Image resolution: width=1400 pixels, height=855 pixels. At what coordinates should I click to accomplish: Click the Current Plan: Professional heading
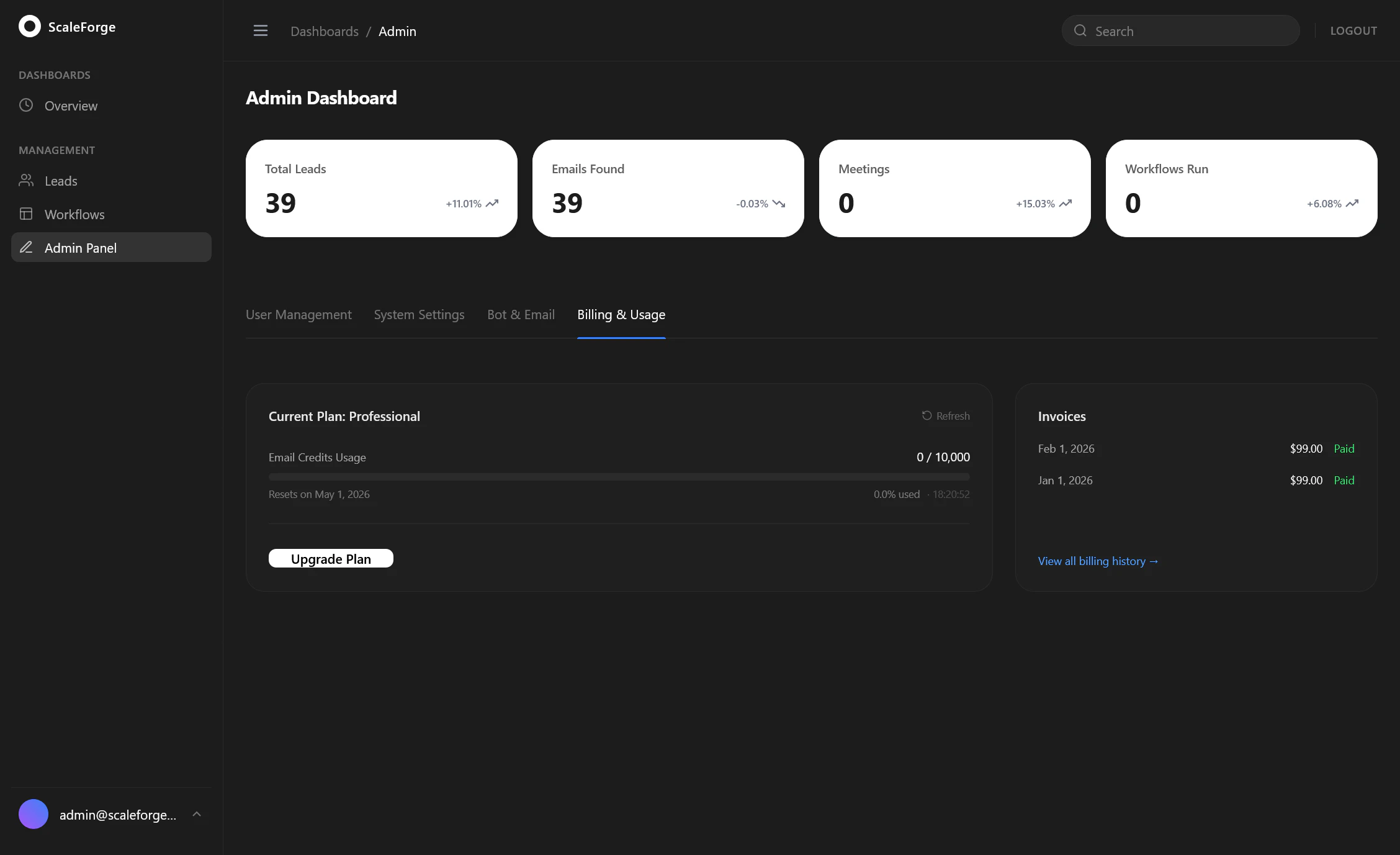[344, 417]
